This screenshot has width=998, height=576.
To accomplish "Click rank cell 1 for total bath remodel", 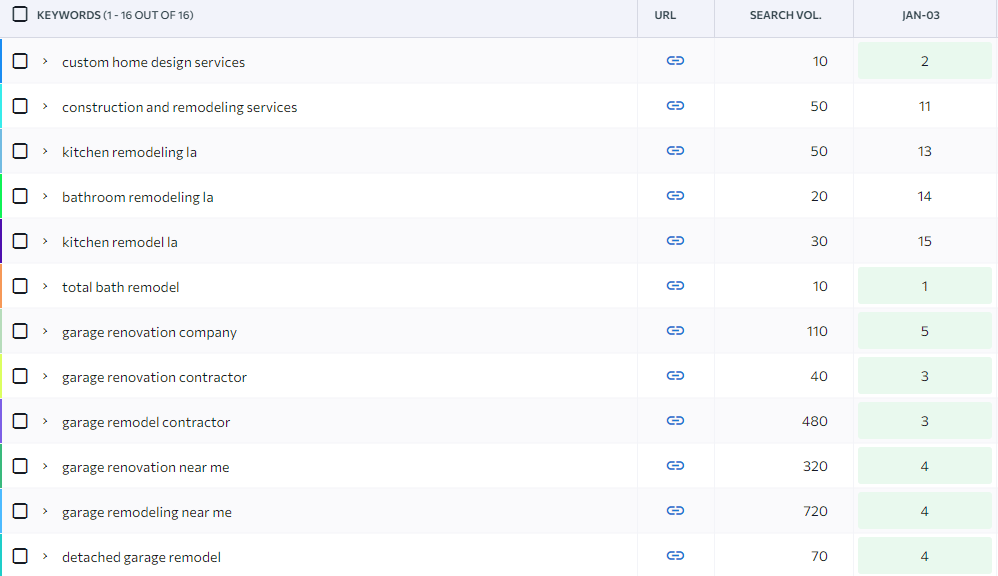I will pyautogui.click(x=925, y=286).
